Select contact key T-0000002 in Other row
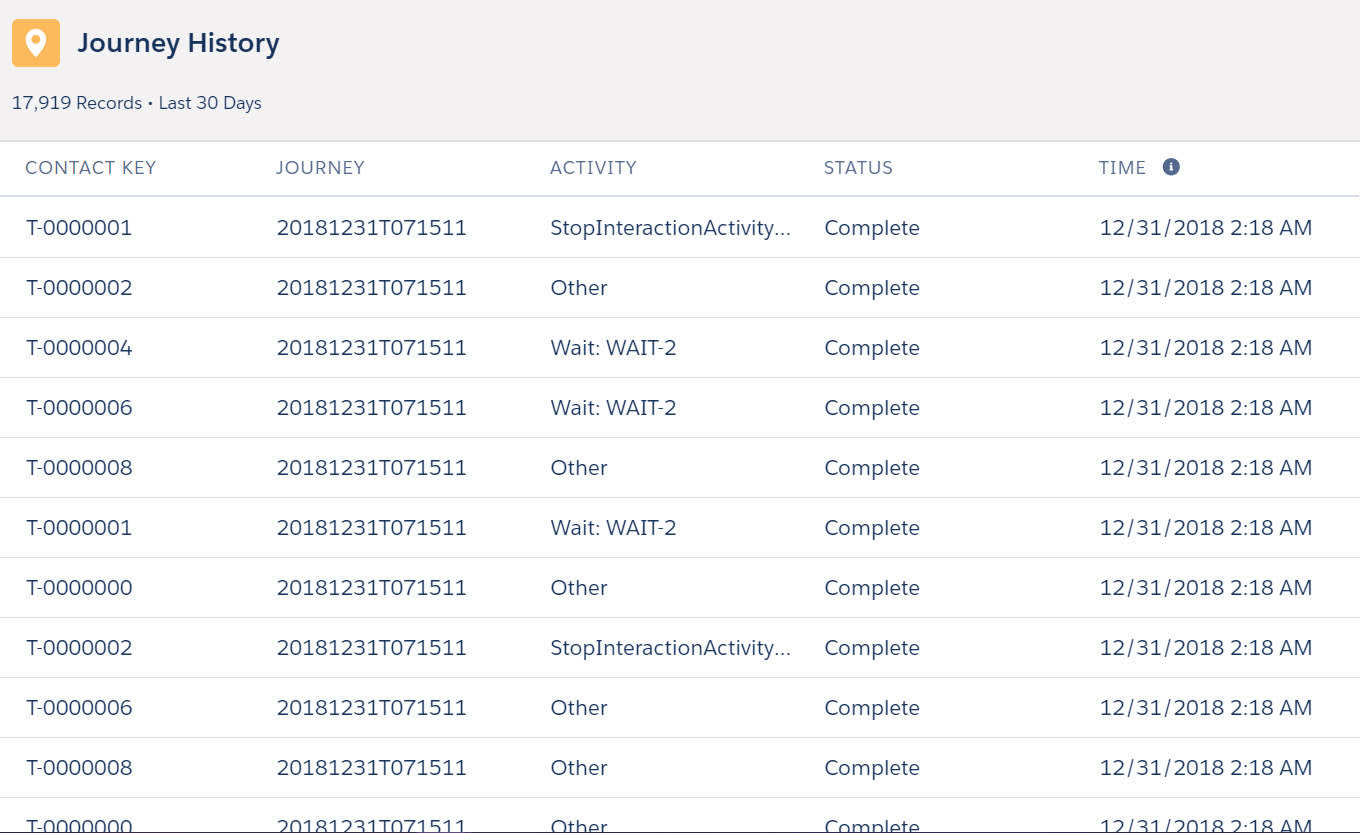Image resolution: width=1360 pixels, height=833 pixels. (79, 288)
